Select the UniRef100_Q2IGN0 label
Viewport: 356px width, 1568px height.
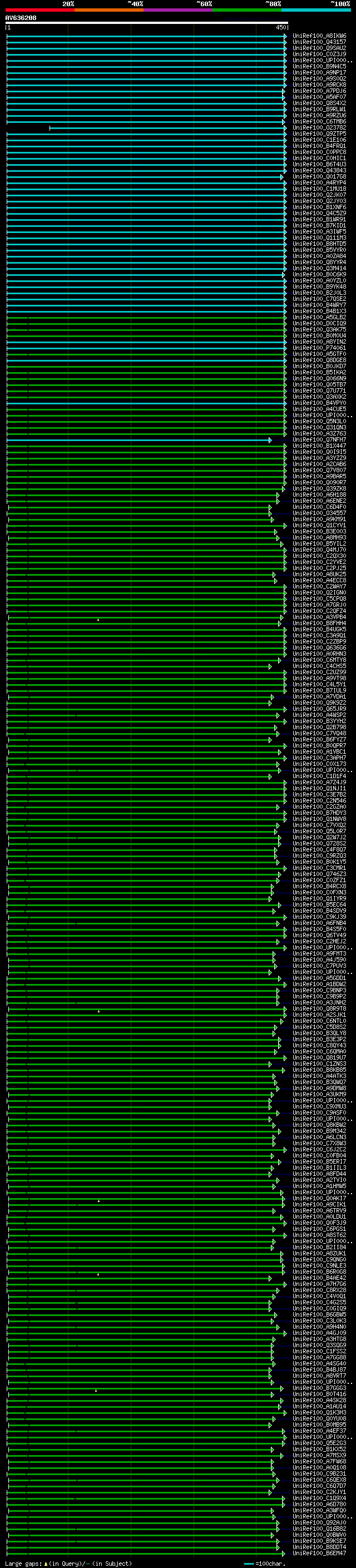319,593
